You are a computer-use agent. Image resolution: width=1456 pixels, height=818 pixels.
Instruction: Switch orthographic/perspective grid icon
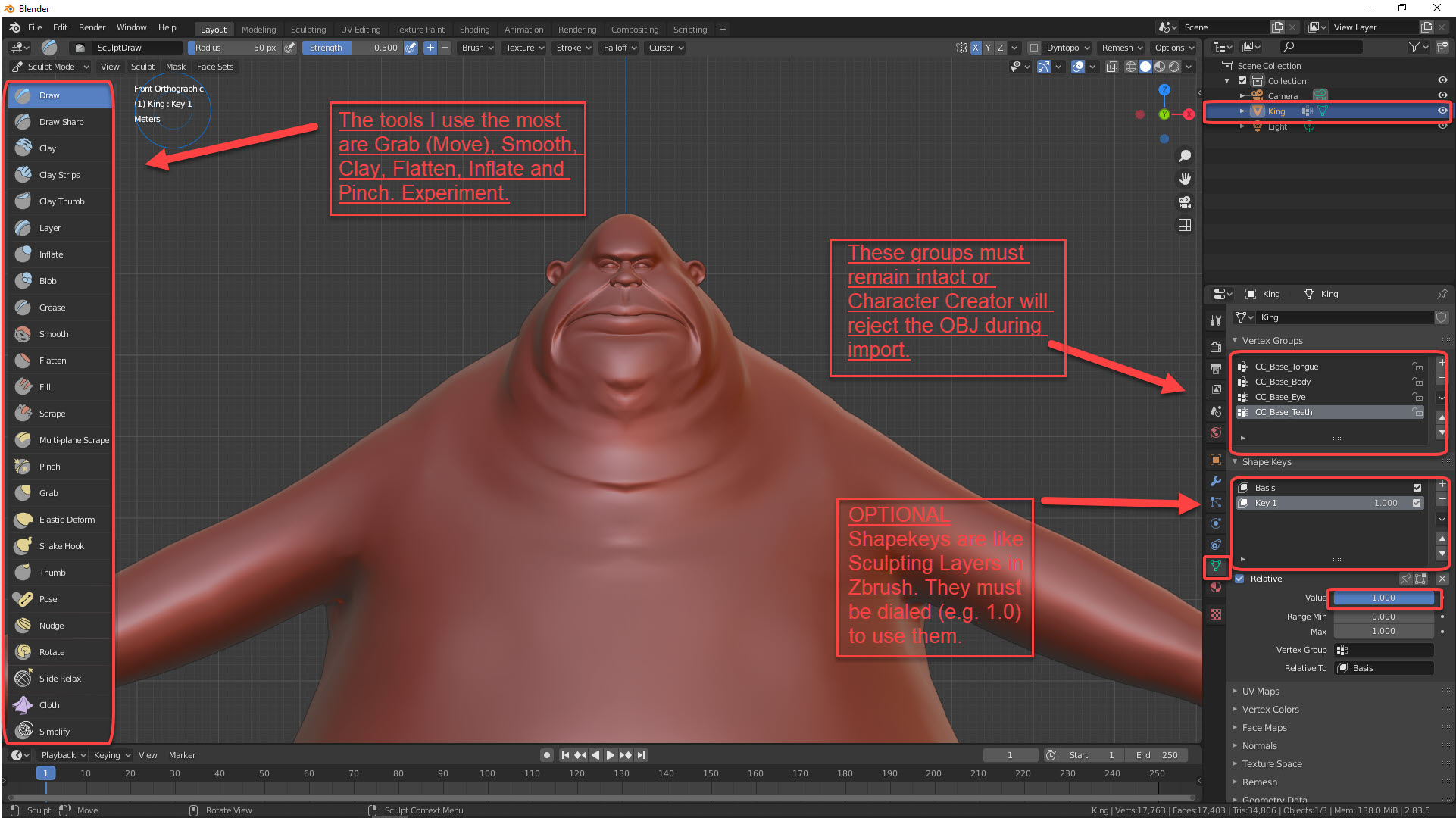pyautogui.click(x=1185, y=225)
